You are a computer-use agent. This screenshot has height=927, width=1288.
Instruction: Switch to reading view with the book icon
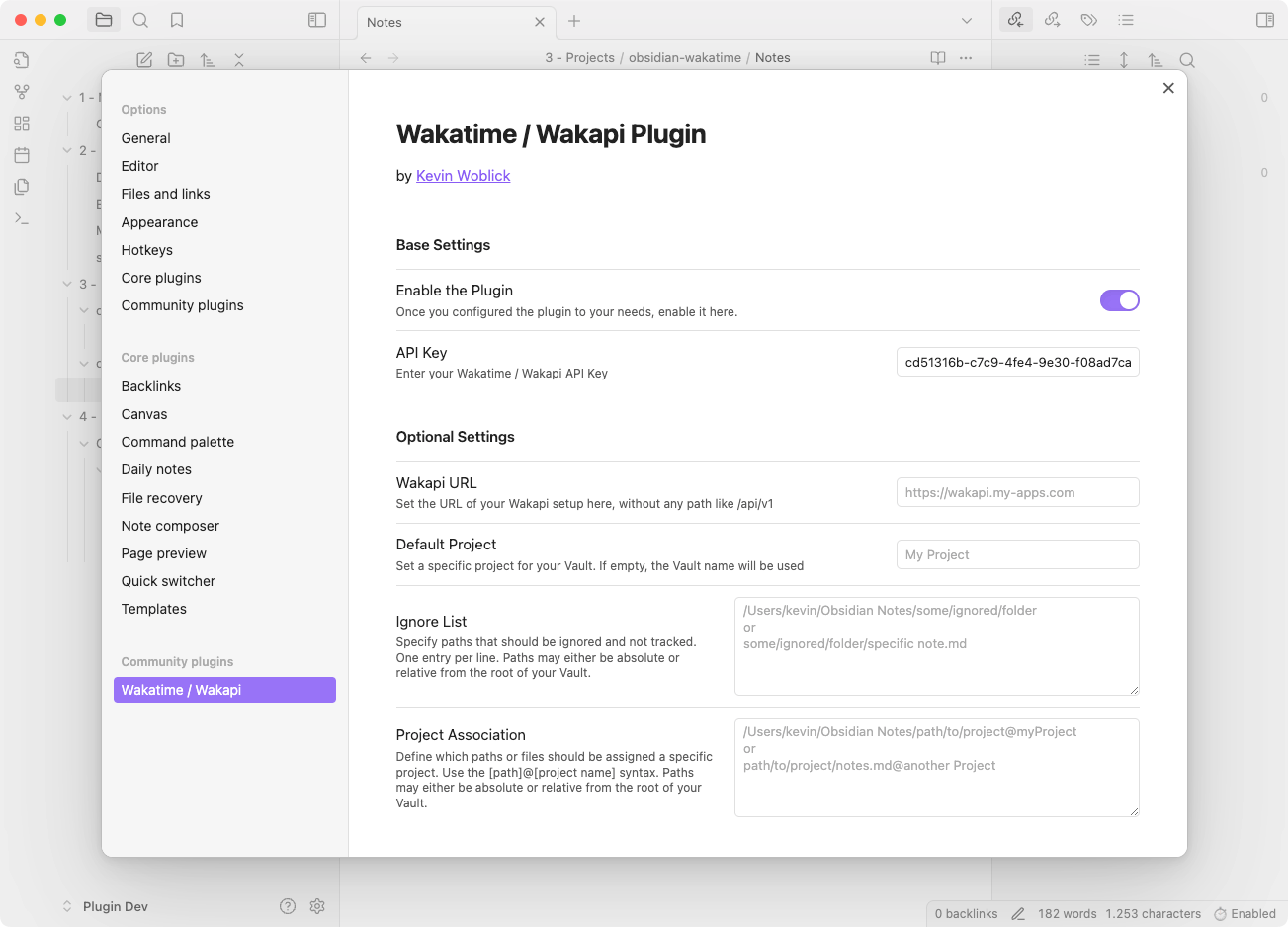[x=936, y=57]
